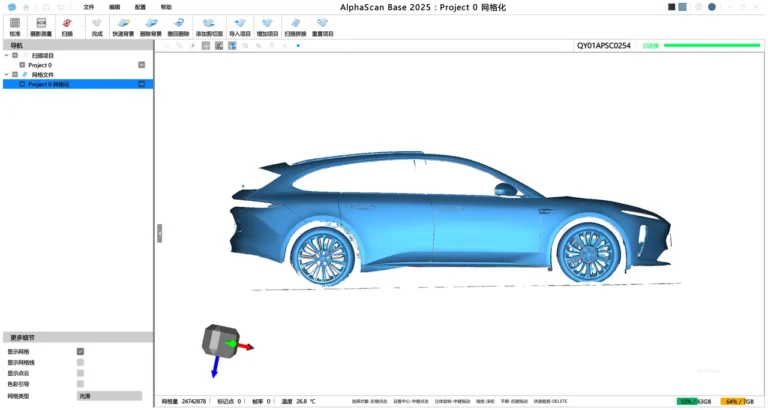Open the 配置 configuration menu
This screenshot has height=410, width=768.
pos(140,6)
